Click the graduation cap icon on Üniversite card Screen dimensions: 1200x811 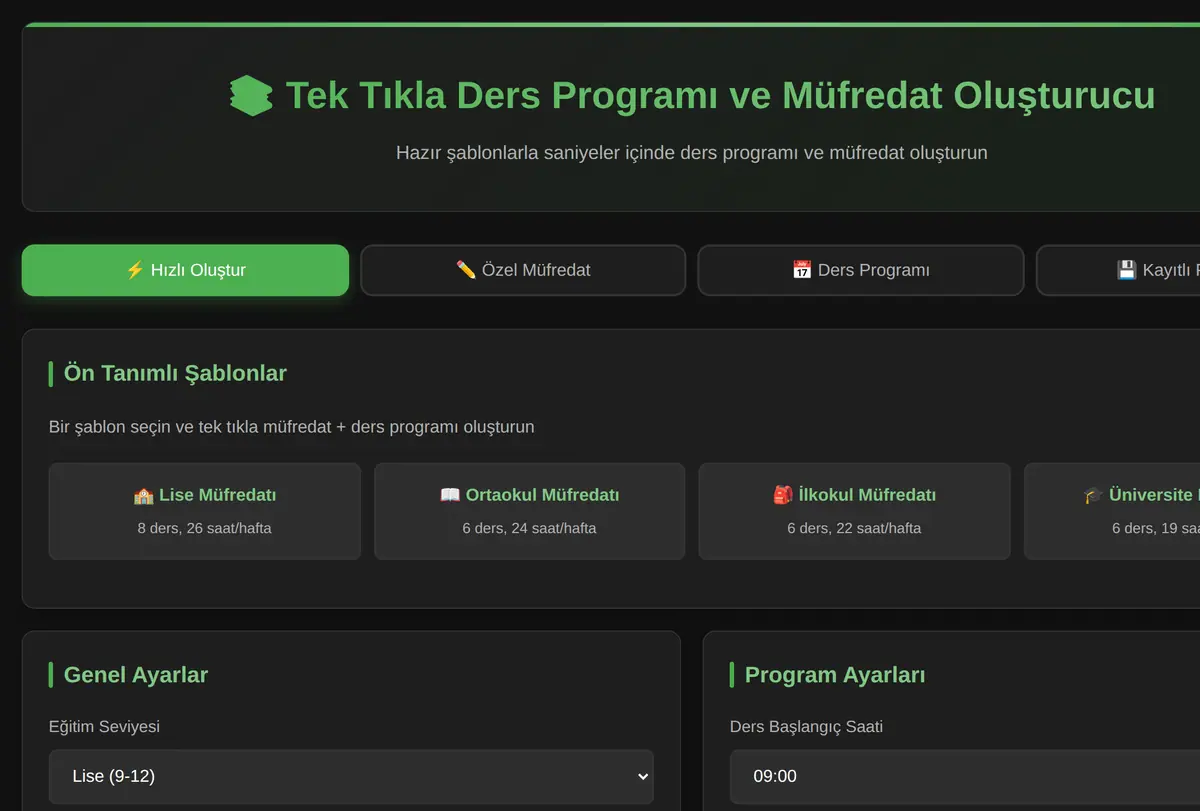pyautogui.click(x=1093, y=495)
